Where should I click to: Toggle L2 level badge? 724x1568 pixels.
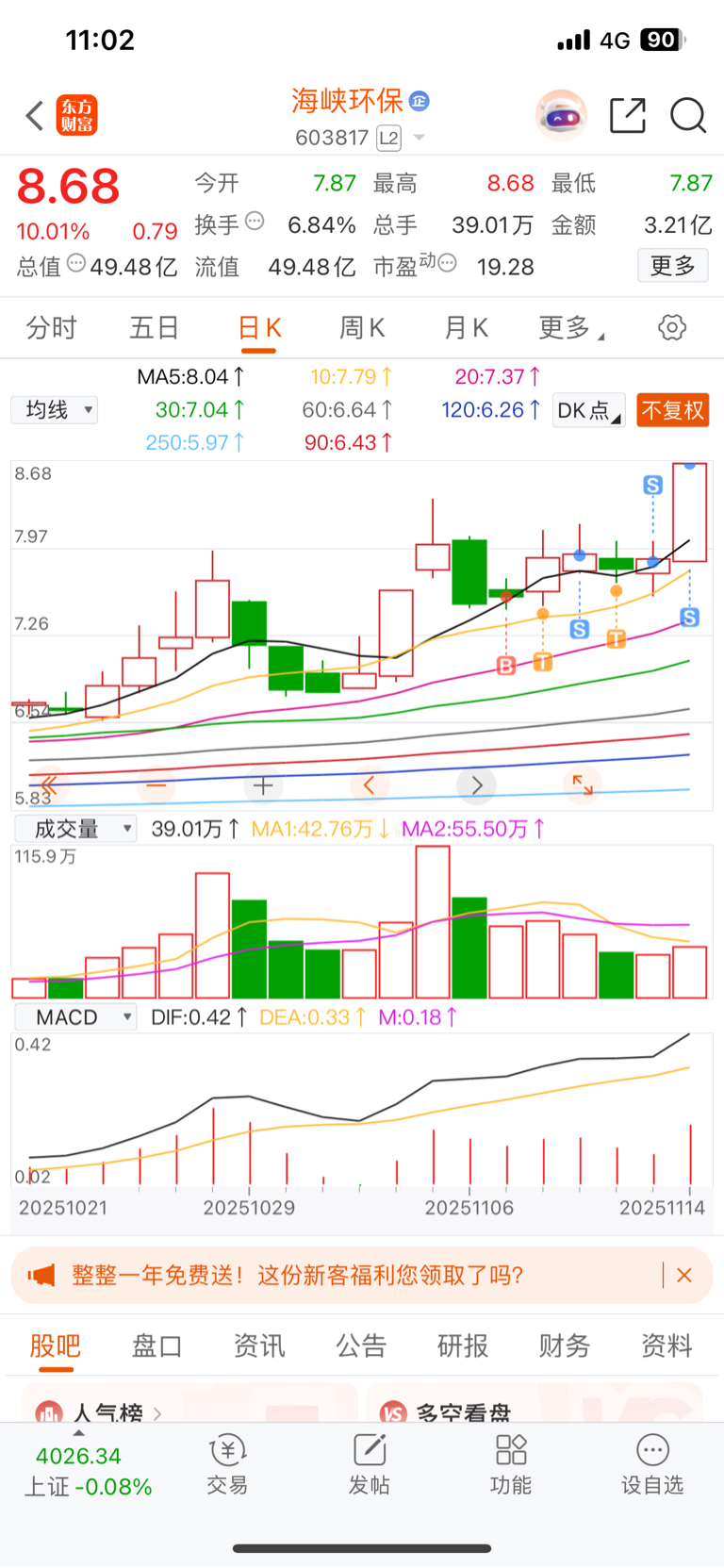pyautogui.click(x=388, y=139)
